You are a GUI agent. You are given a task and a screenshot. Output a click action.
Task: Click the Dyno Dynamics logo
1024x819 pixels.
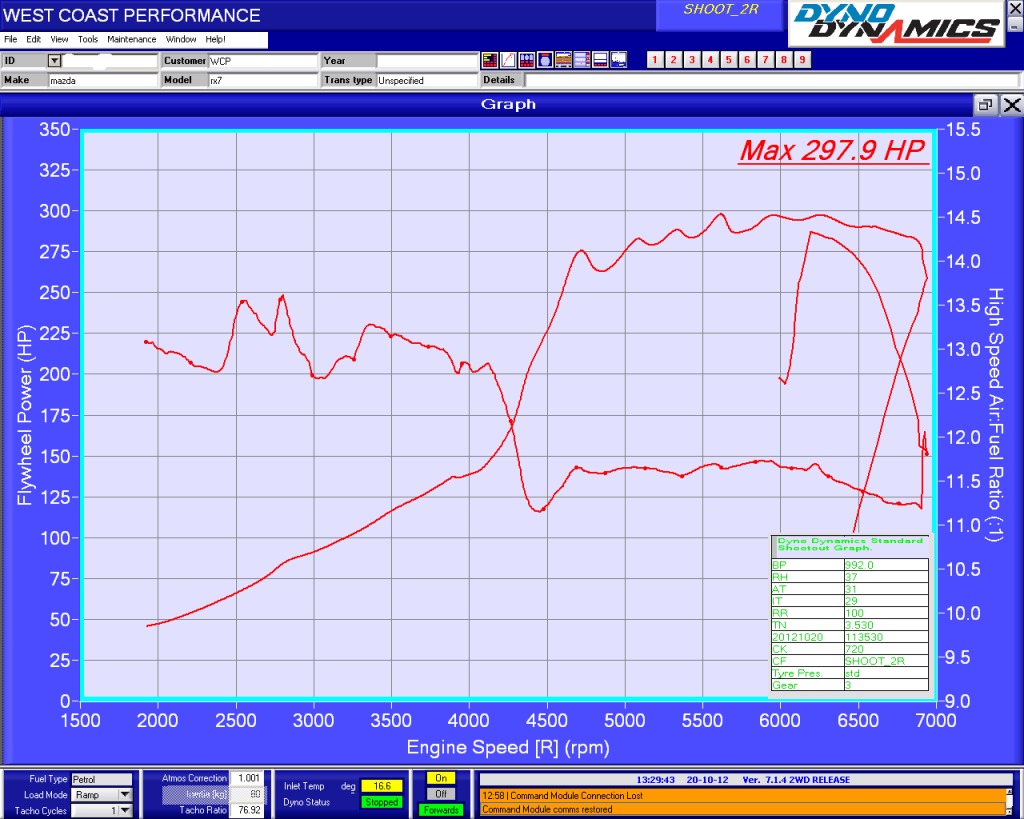pos(896,24)
